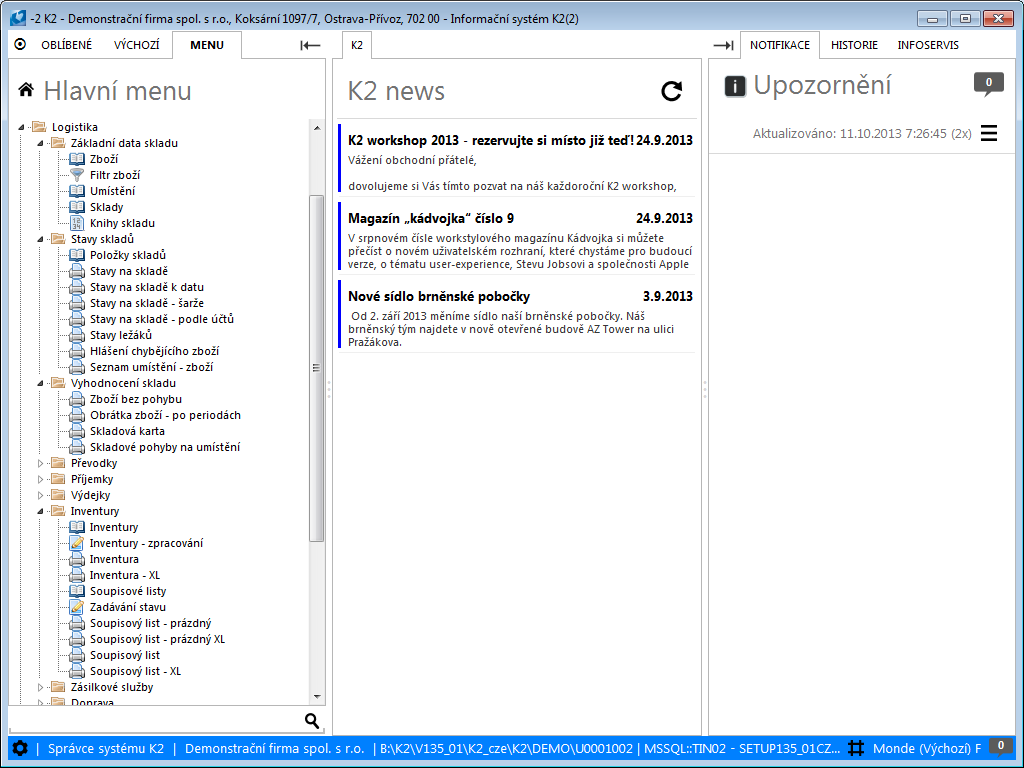Click the book icon of Soupisové listy
The width and height of the screenshot is (1024, 768).
tap(77, 591)
